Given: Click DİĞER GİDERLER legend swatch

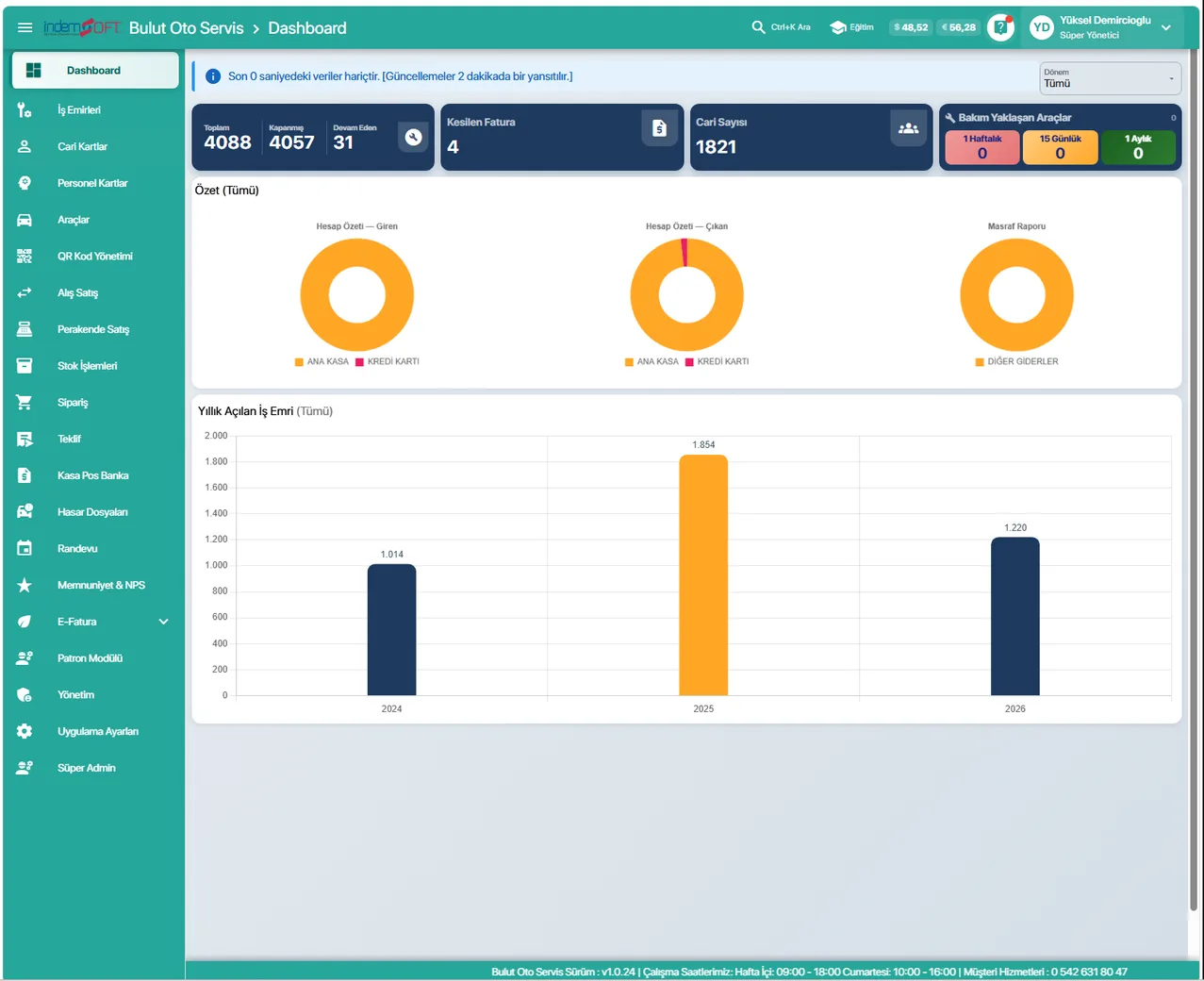Looking at the screenshot, I should pos(980,362).
